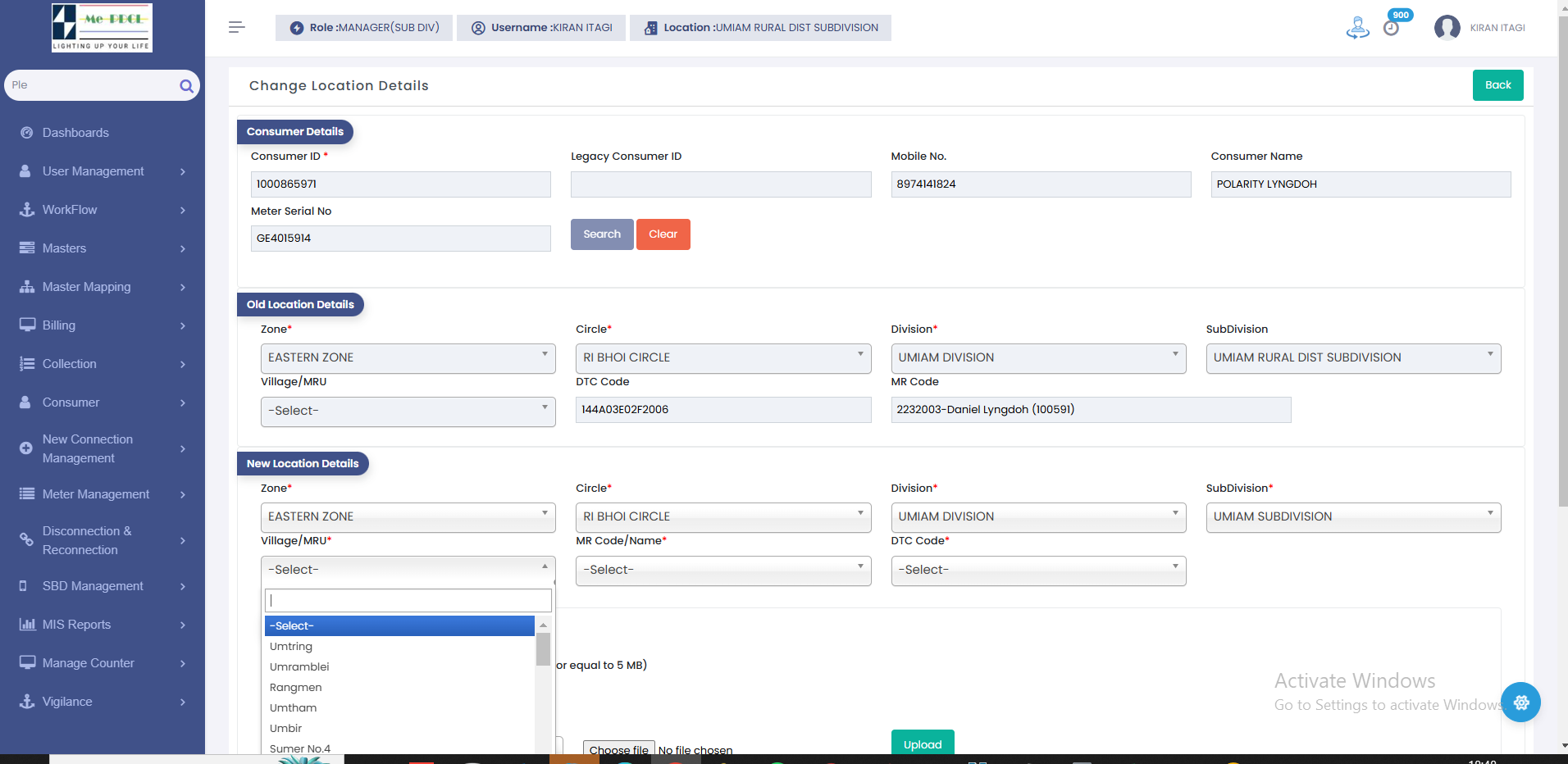Click the Mobile No. field

(1041, 184)
